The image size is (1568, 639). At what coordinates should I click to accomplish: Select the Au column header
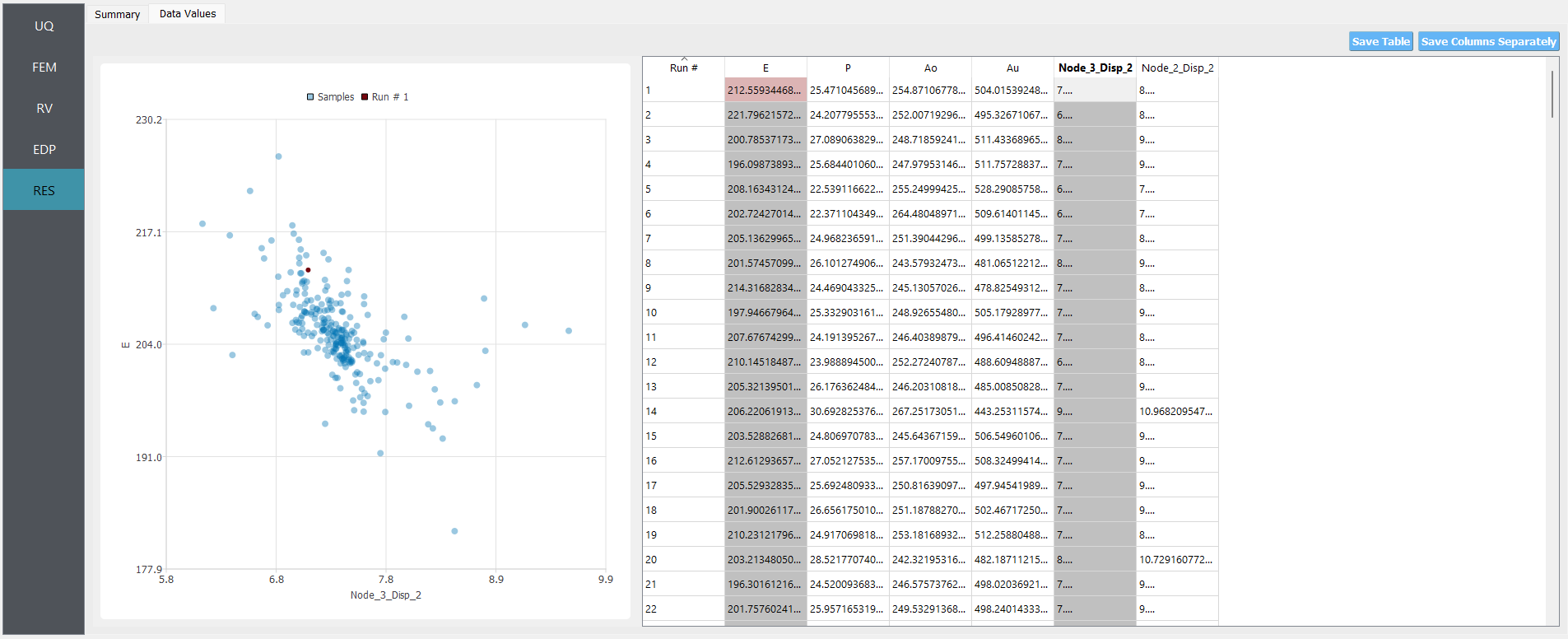1012,68
